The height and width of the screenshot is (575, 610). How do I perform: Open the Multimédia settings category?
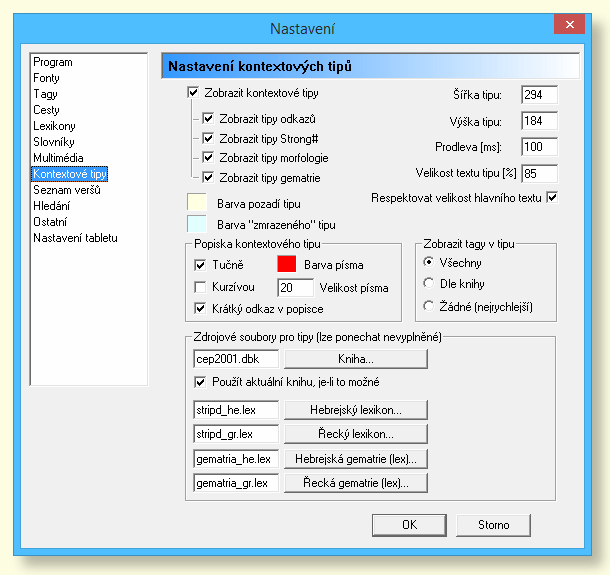[56, 158]
